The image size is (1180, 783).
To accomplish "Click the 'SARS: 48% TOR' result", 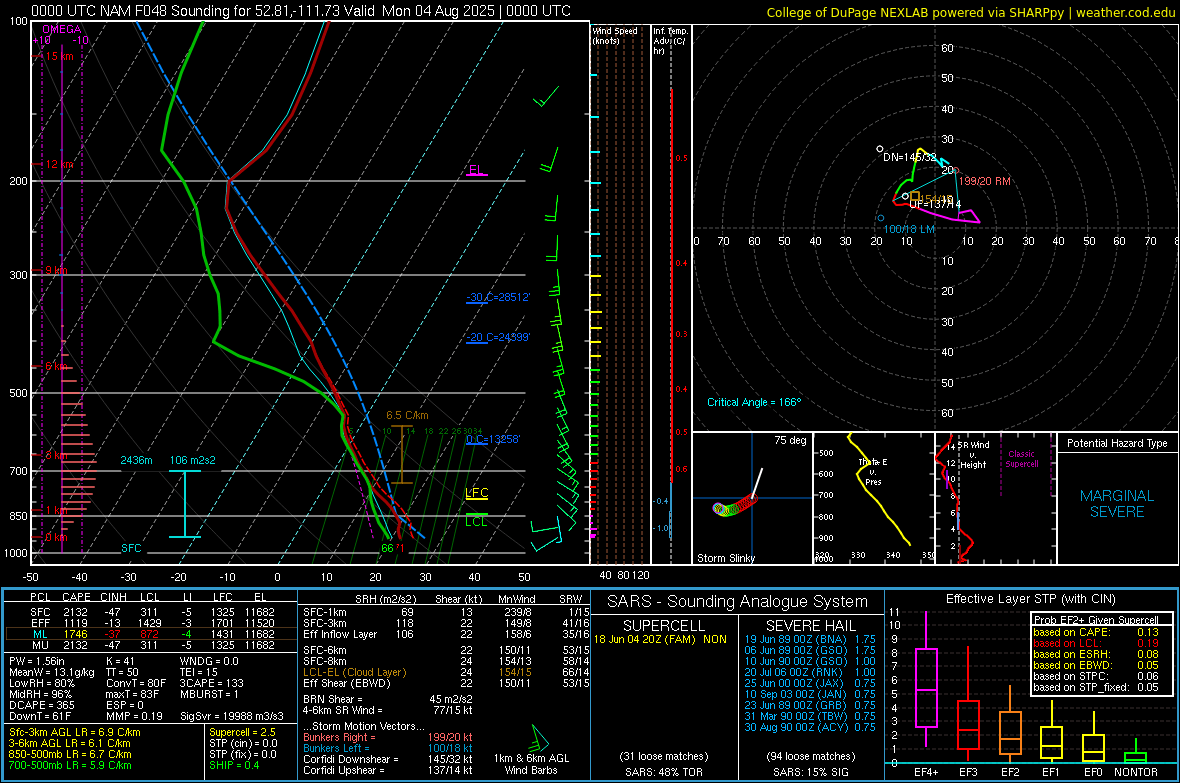I will [x=663, y=772].
